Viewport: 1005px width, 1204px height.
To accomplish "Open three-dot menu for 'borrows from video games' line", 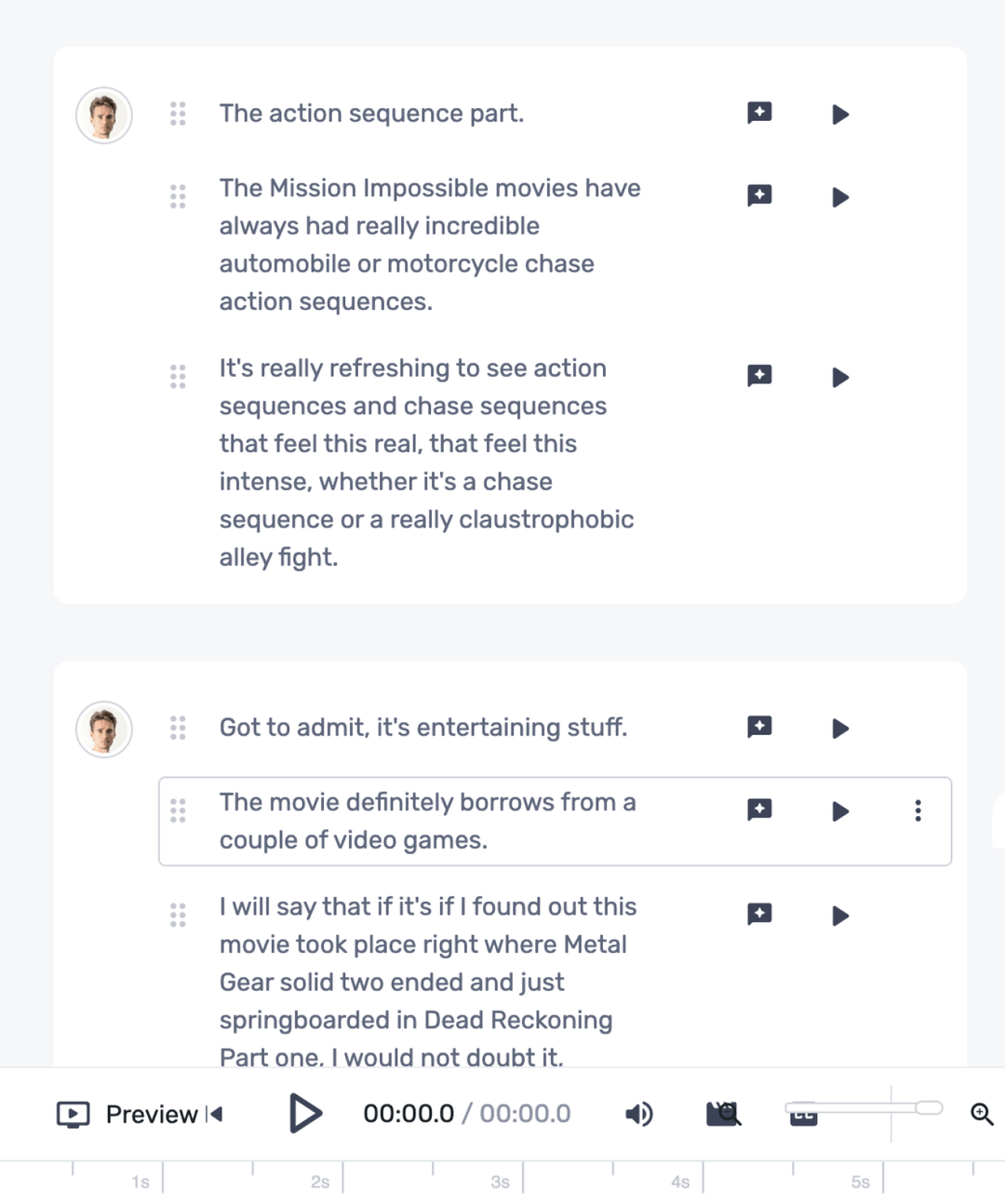I will (x=918, y=810).
